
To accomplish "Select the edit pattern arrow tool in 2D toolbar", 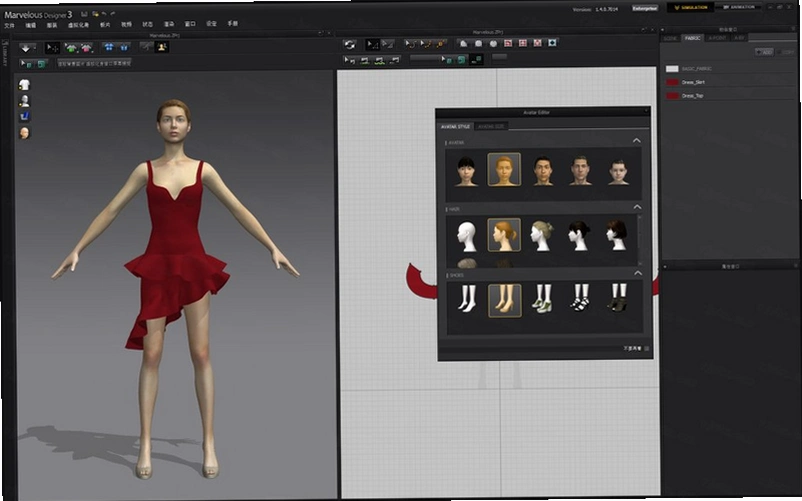I will pyautogui.click(x=372, y=45).
